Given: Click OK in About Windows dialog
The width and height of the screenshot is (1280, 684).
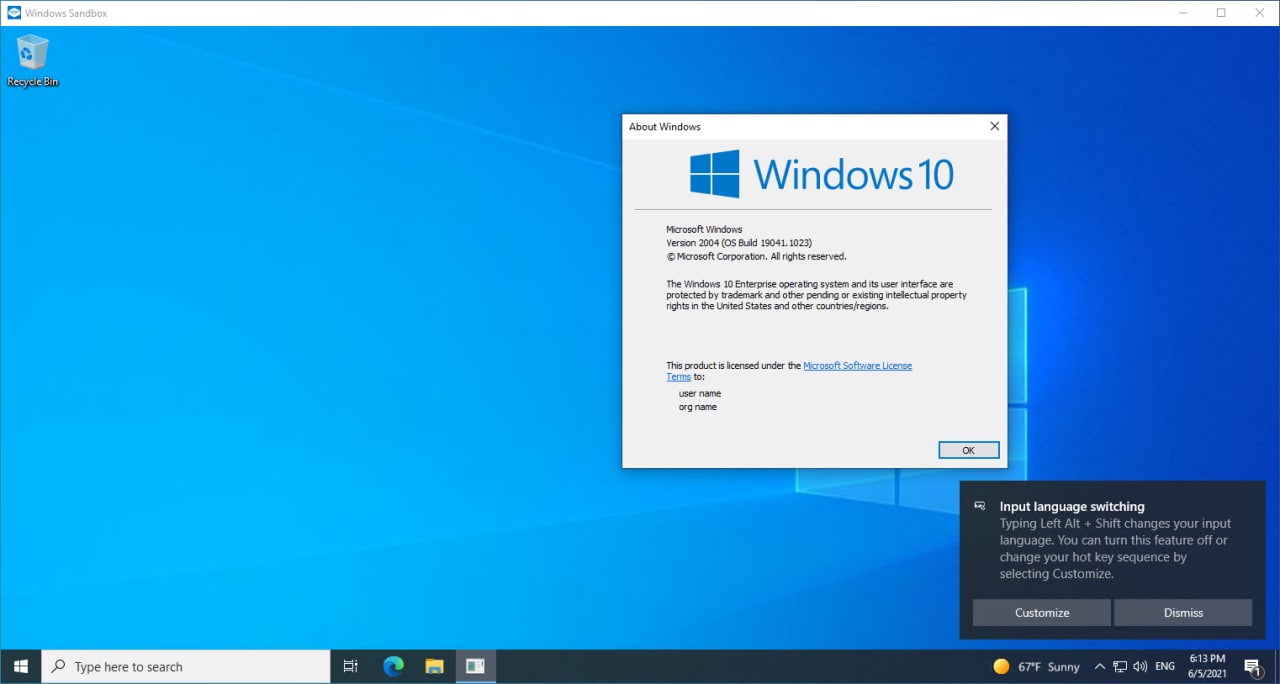Looking at the screenshot, I should [x=968, y=450].
